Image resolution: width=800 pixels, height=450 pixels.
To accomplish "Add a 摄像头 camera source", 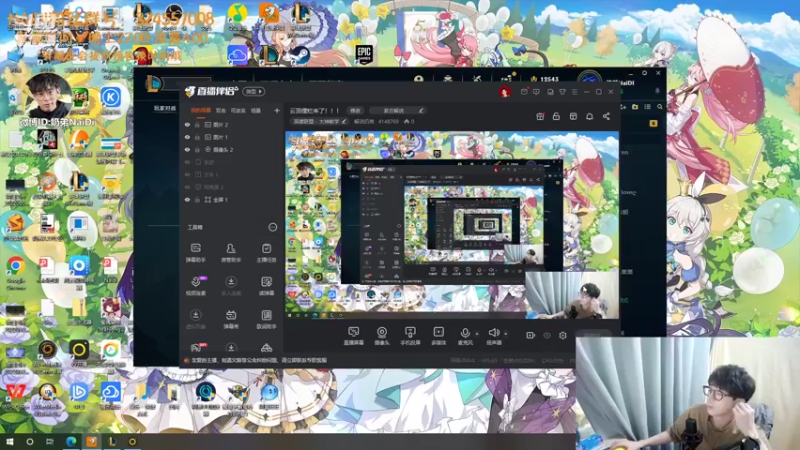I will (x=382, y=336).
